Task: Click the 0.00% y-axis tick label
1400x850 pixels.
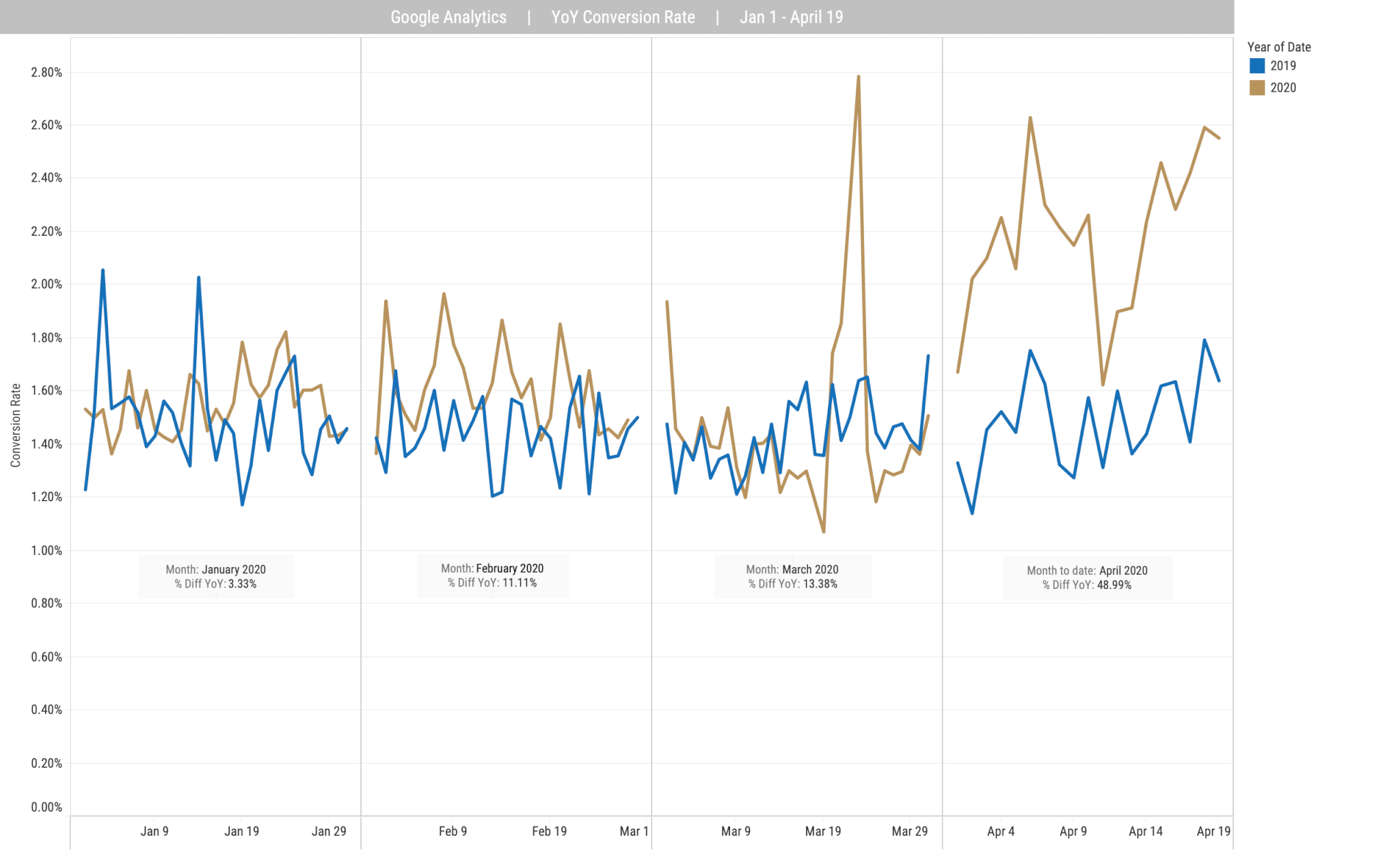Action: 46,808
